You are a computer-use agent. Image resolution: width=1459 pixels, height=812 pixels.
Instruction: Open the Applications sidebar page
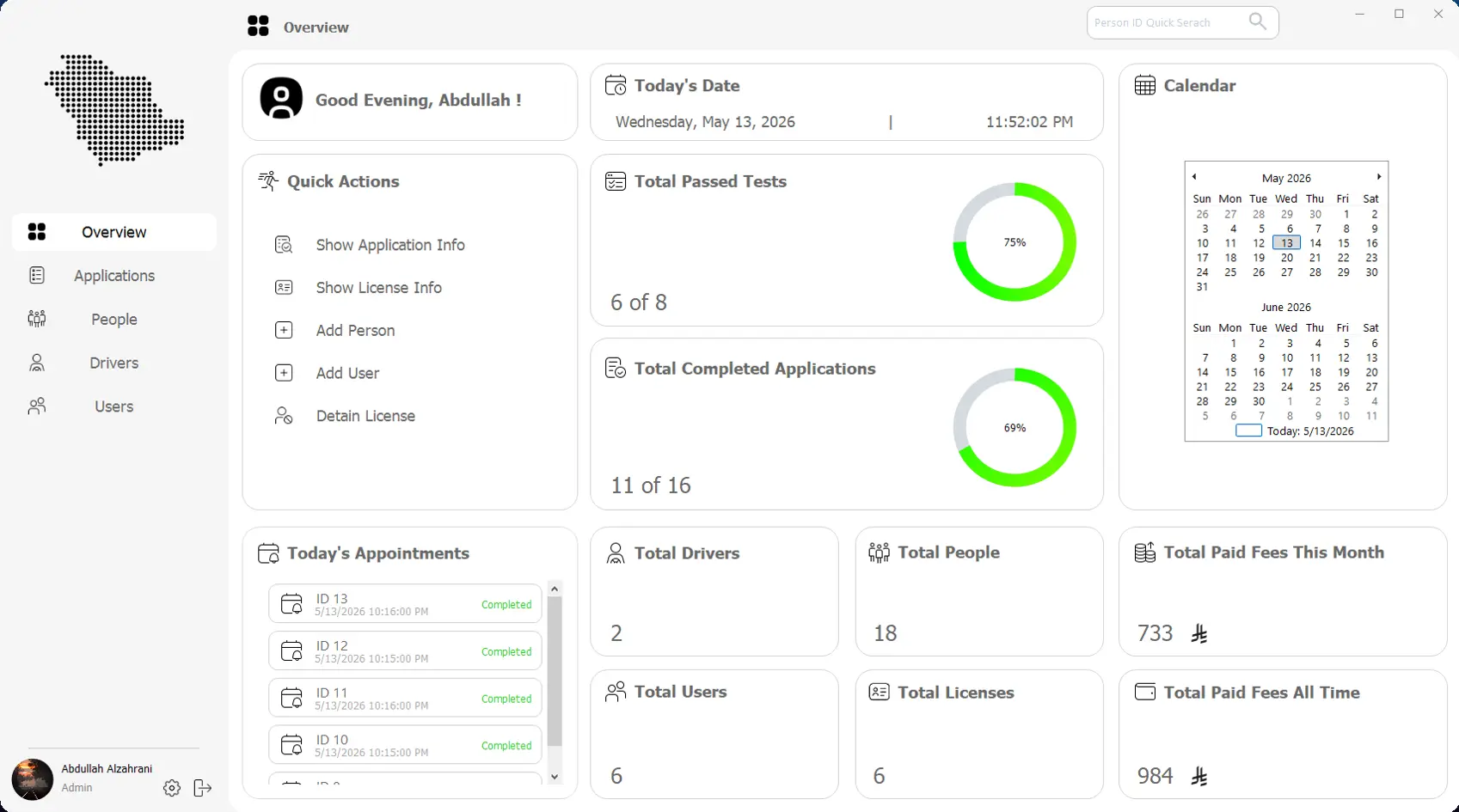(114, 276)
